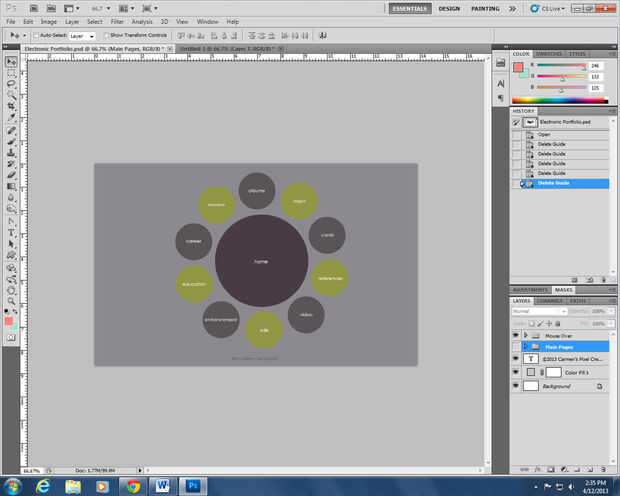Image resolution: width=620 pixels, height=496 pixels.
Task: Click the Eraser tool icon
Action: (x=11, y=175)
